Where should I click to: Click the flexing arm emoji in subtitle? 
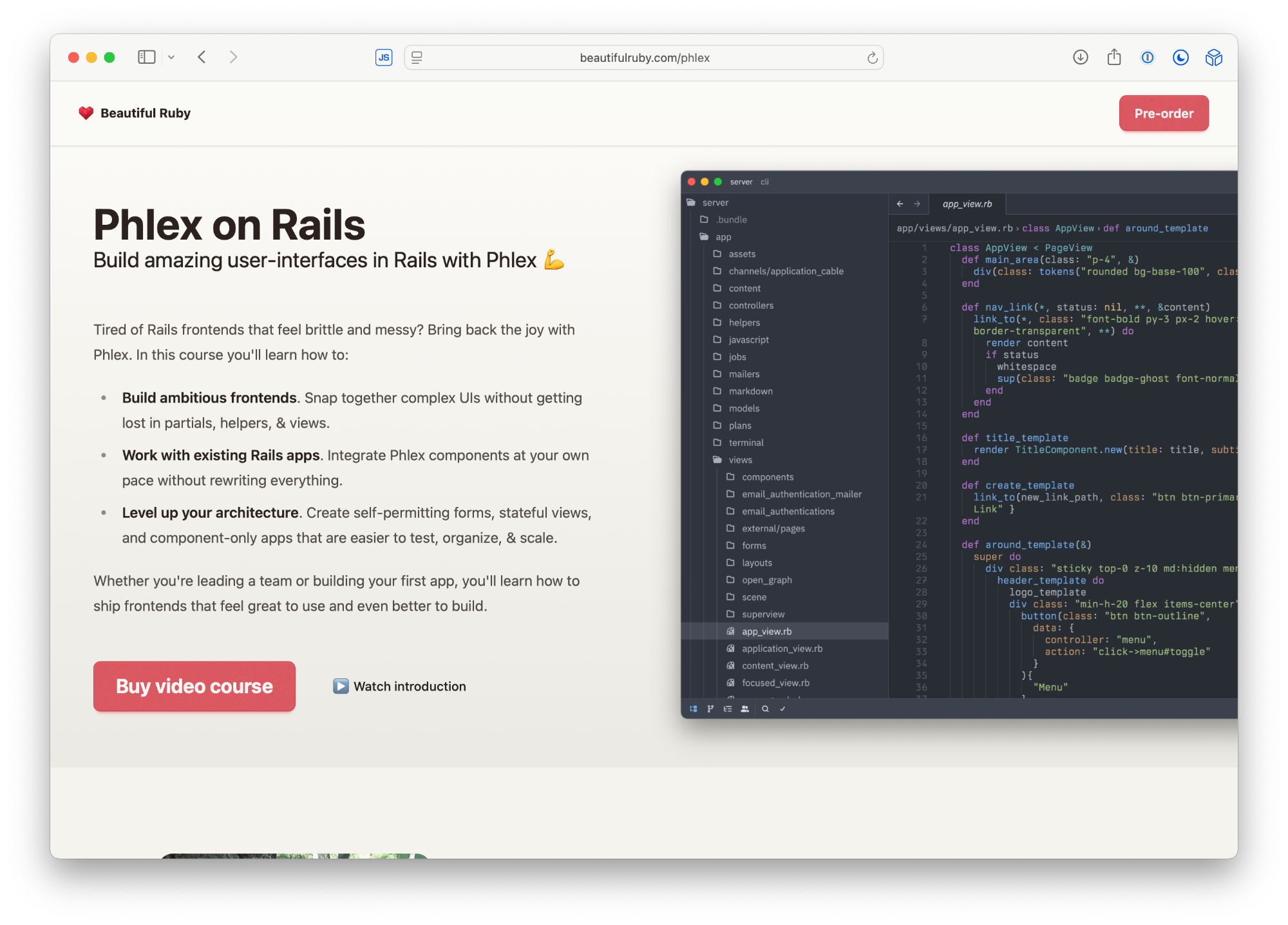[554, 260]
